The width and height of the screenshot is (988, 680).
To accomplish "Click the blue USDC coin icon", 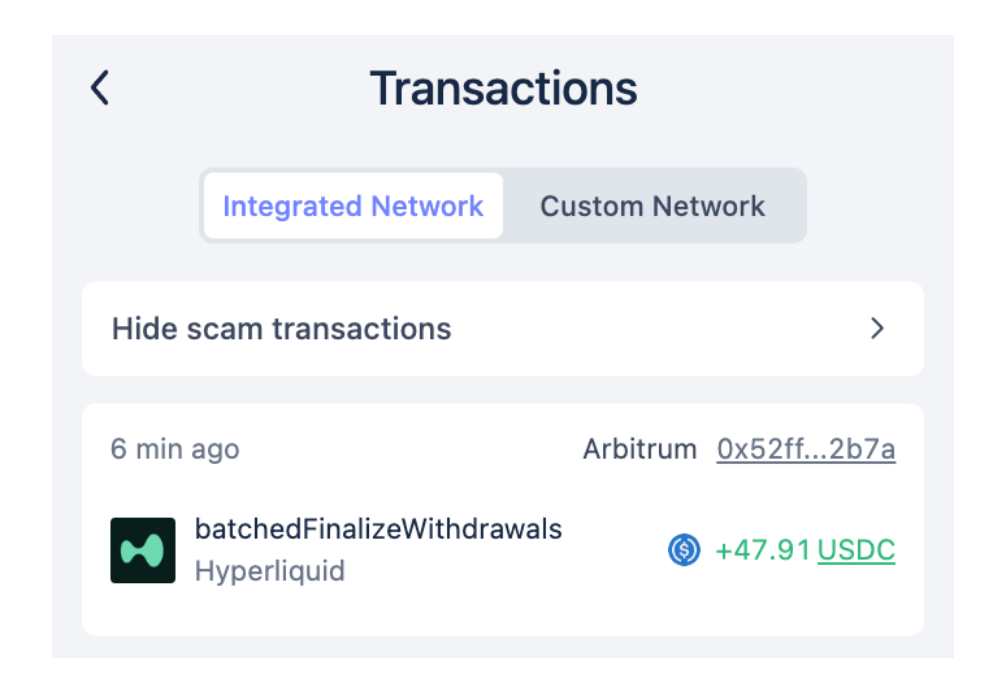I will point(684,550).
